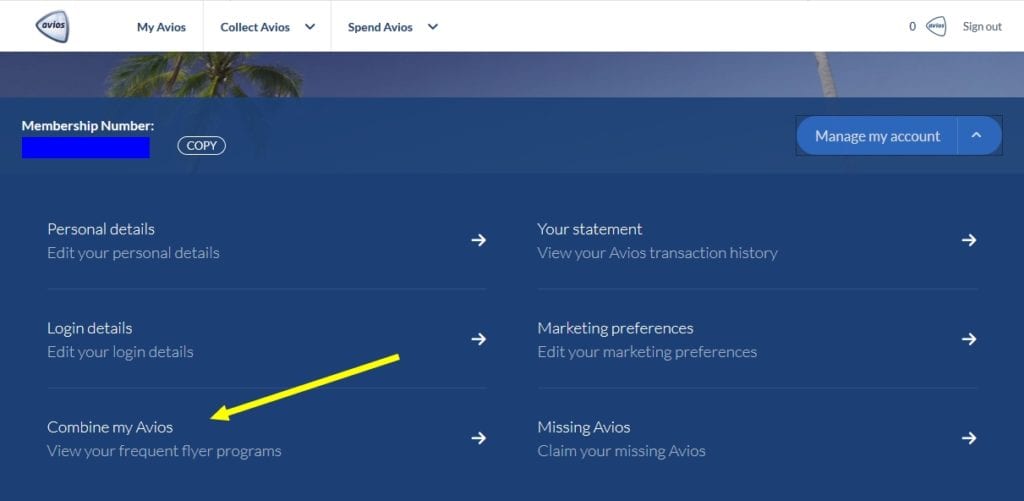
Task: Click the Avios balance number 0
Action: 912,27
